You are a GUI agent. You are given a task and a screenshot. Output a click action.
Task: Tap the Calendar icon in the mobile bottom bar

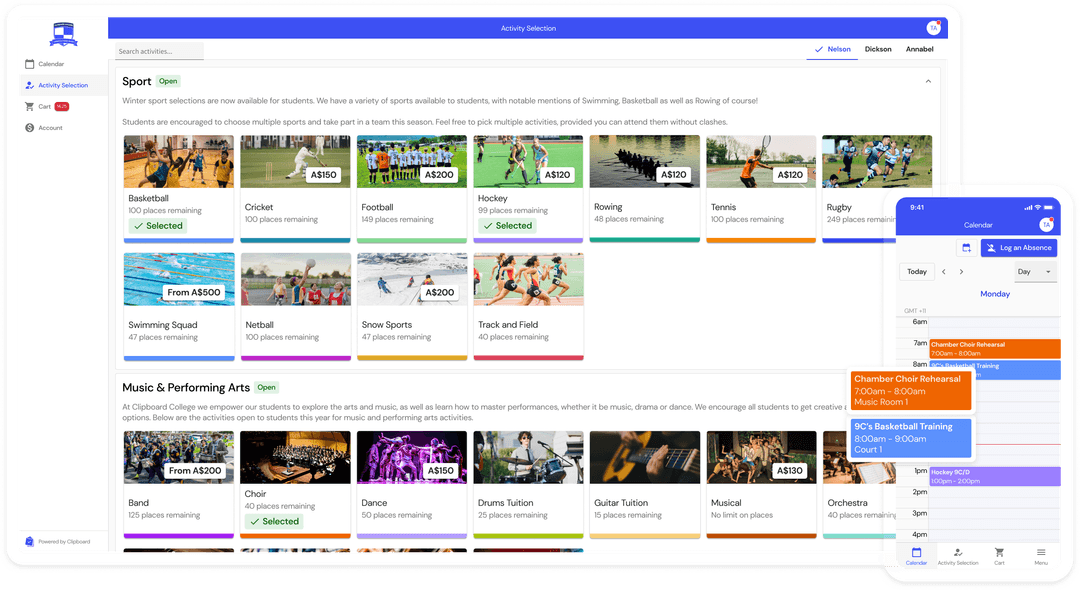(916, 556)
